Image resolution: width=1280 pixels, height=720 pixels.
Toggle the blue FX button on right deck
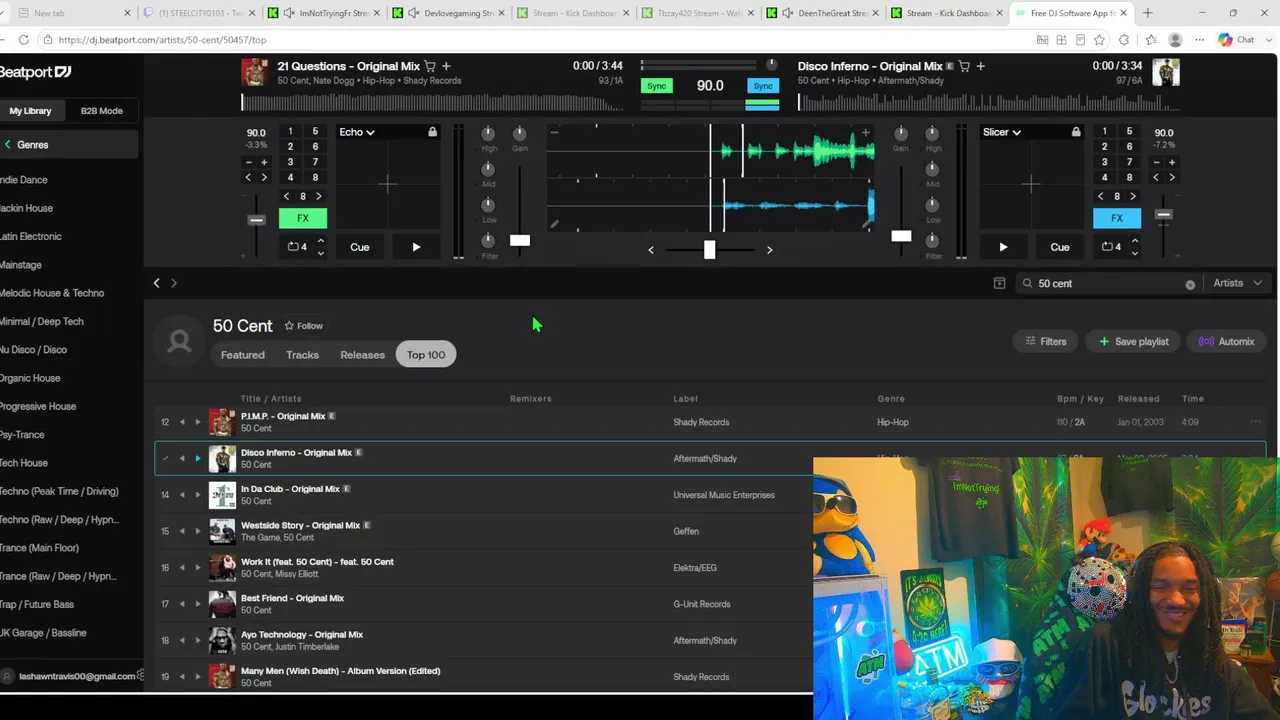tap(1117, 218)
